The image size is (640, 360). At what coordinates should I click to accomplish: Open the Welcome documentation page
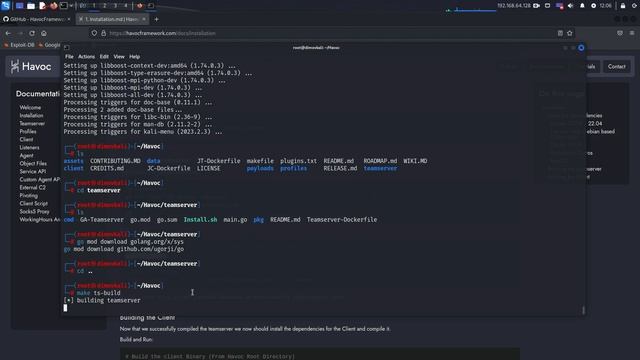pyautogui.click(x=30, y=107)
